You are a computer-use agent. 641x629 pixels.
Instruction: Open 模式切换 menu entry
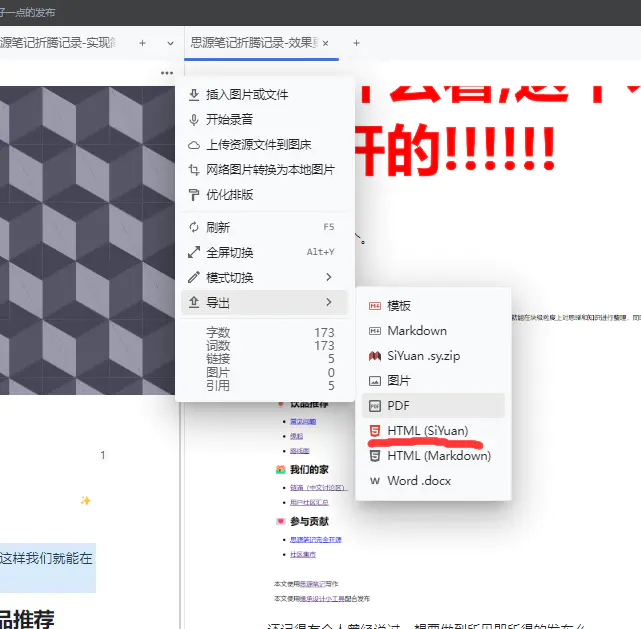tap(264, 278)
